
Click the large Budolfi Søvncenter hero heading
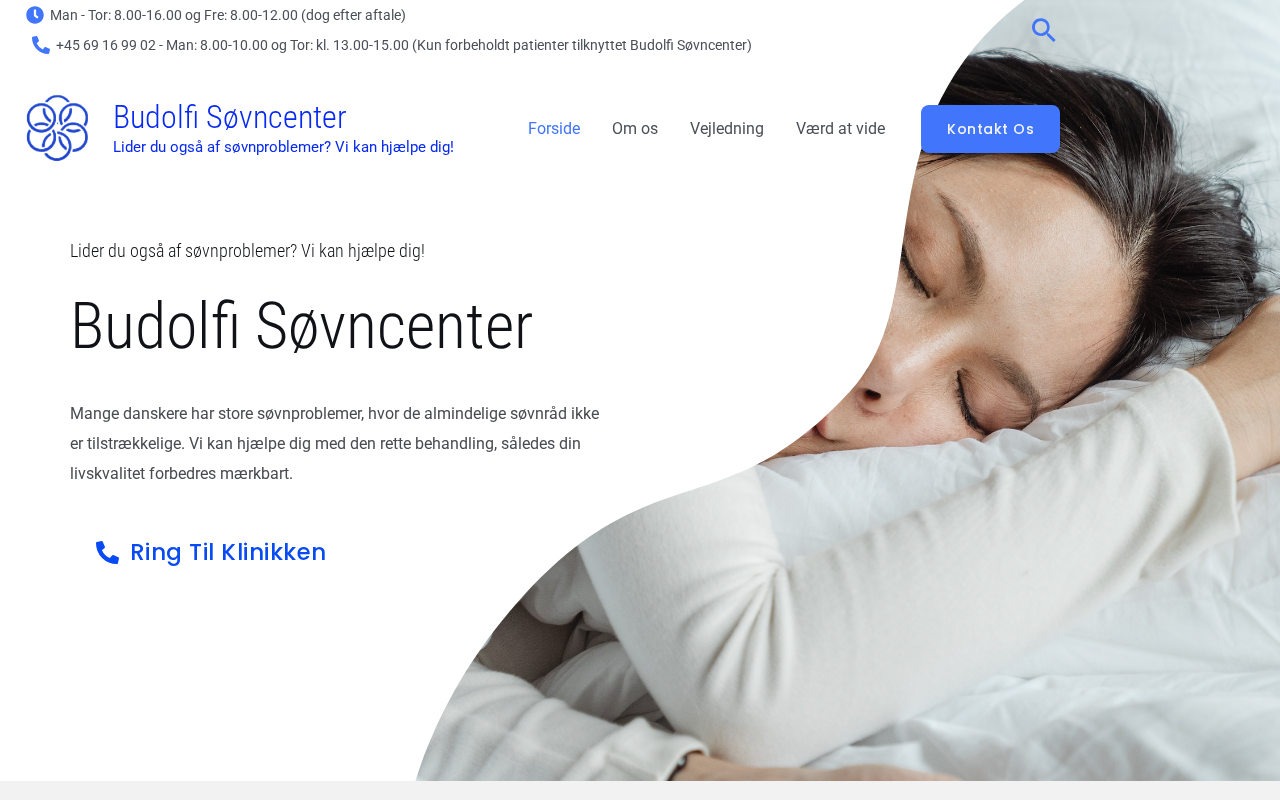point(301,326)
